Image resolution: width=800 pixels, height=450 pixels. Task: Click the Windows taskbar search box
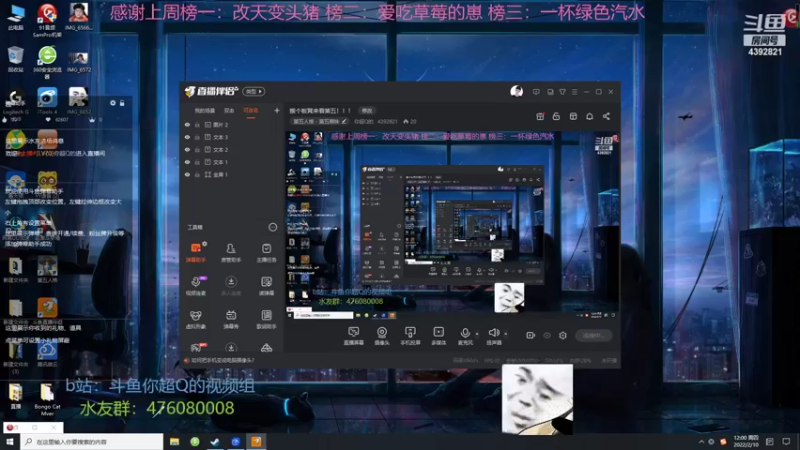92,442
